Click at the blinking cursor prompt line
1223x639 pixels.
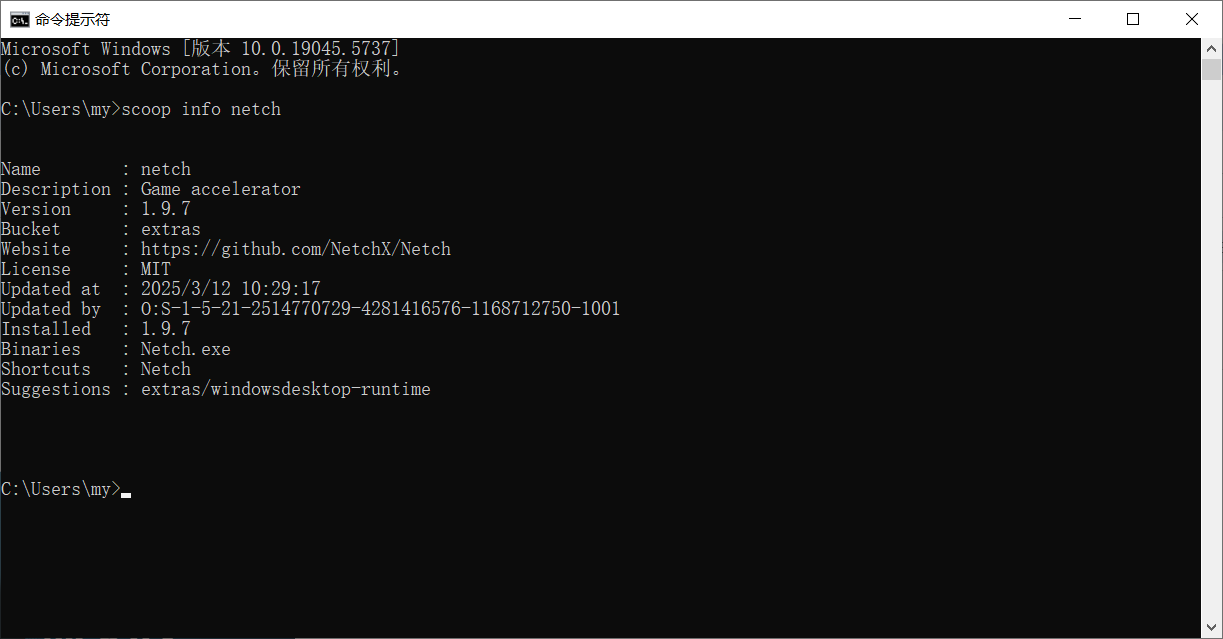coord(66,489)
